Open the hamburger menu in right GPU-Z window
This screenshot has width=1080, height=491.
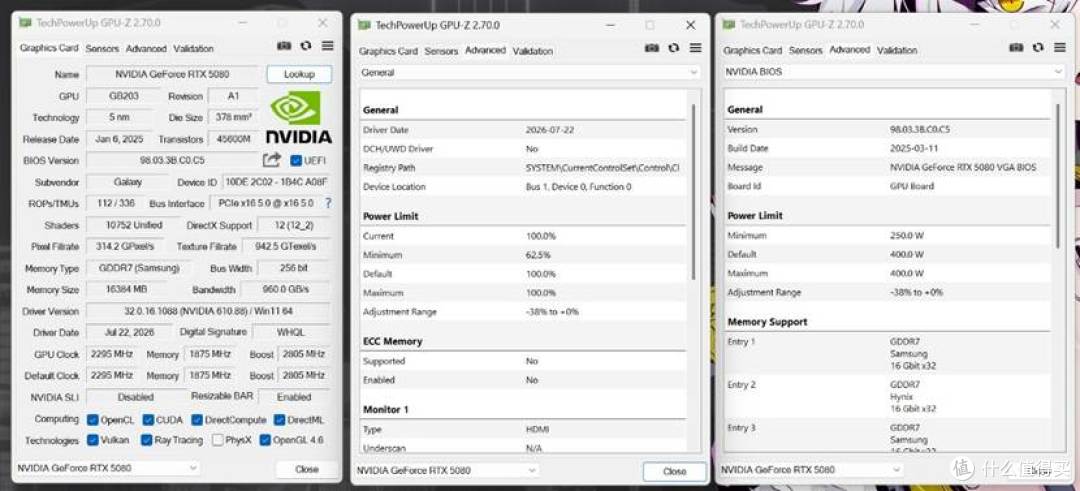pyautogui.click(x=1060, y=48)
